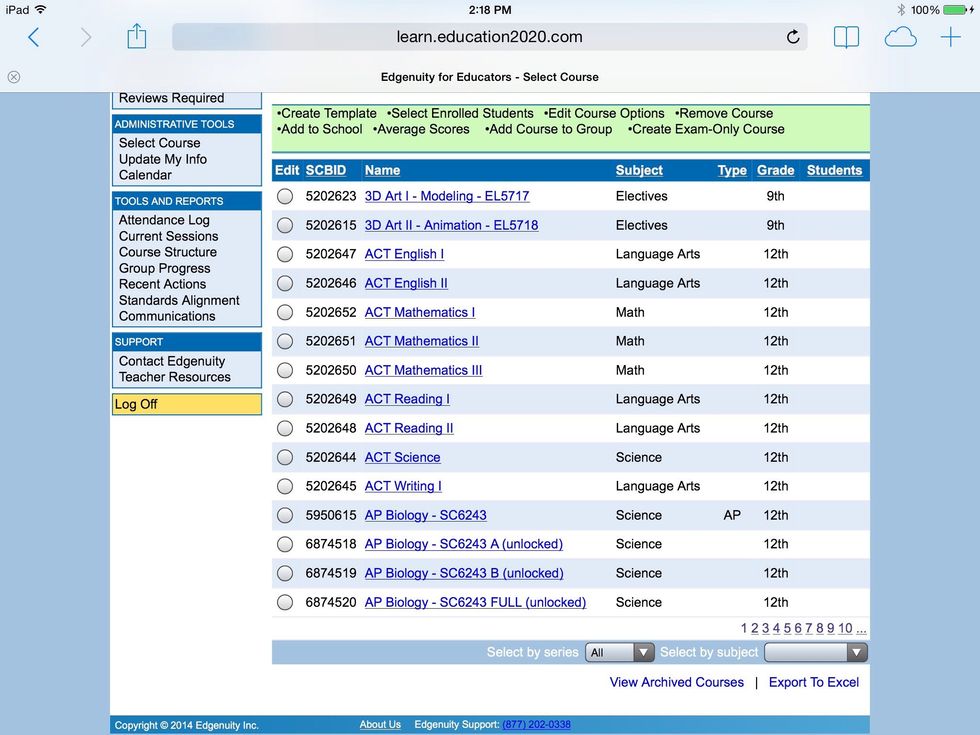980x735 pixels.
Task: Open Calendar under Administrative Tools
Action: tap(145, 175)
